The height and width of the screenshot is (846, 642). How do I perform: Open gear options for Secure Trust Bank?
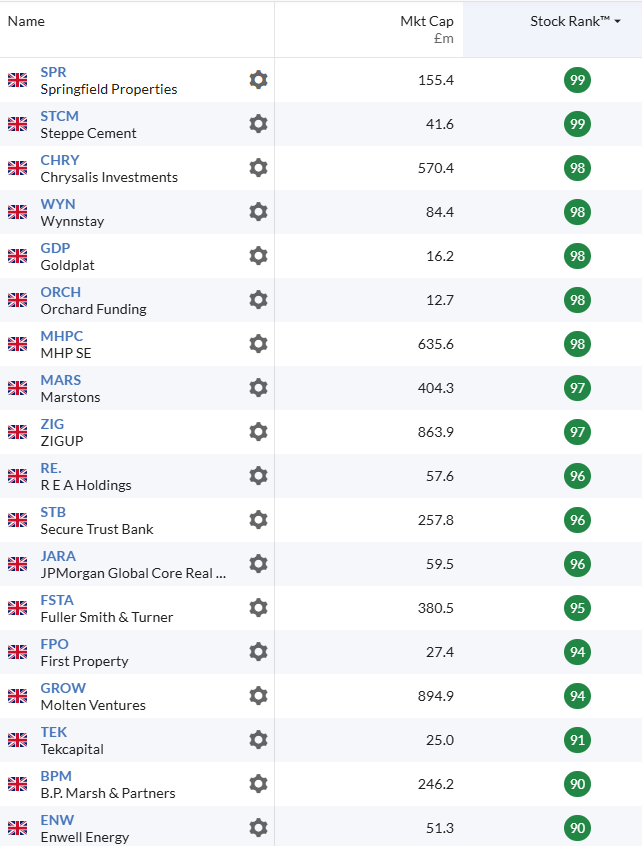coord(258,520)
